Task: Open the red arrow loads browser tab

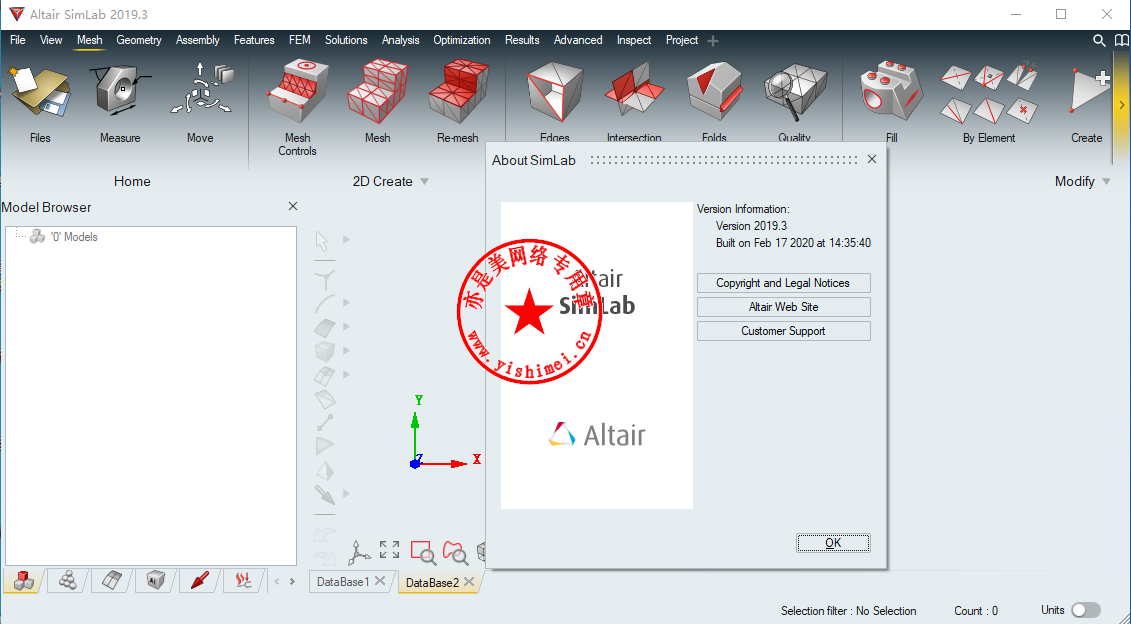Action: coord(200,581)
